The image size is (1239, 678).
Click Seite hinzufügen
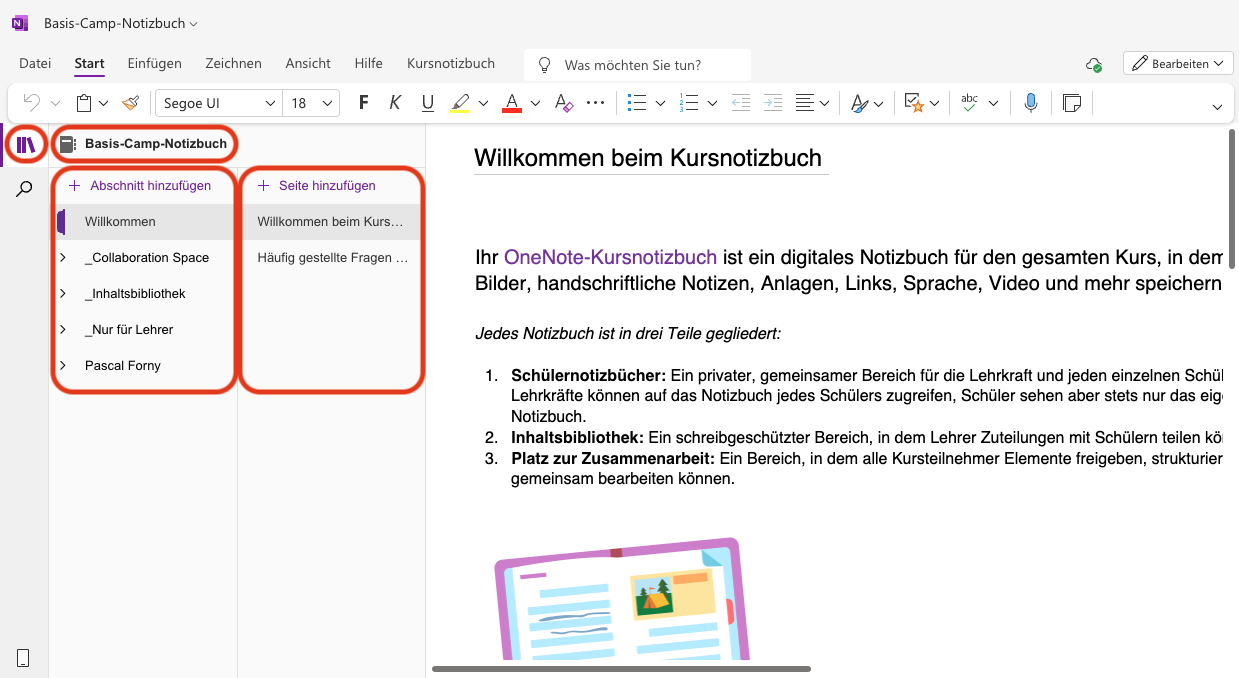tap(317, 185)
